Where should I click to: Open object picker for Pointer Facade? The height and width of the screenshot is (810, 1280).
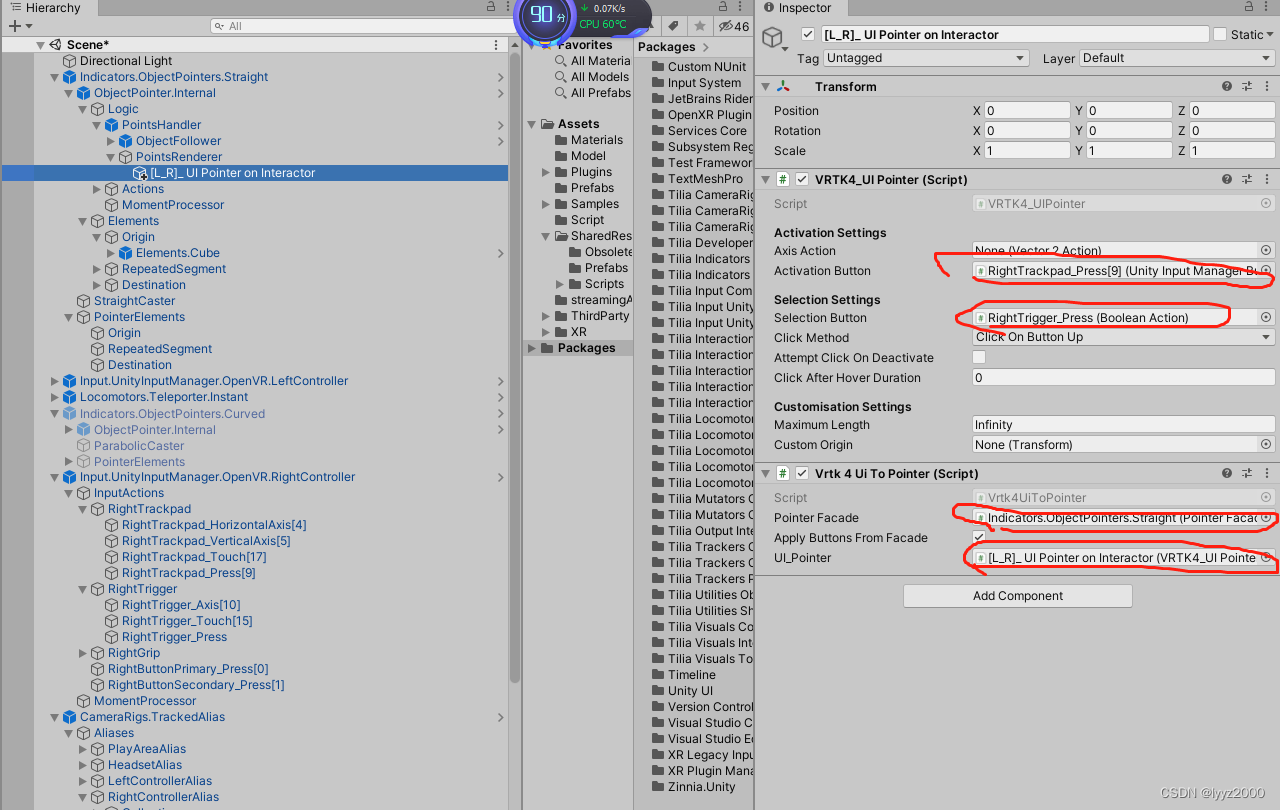tap(1266, 518)
